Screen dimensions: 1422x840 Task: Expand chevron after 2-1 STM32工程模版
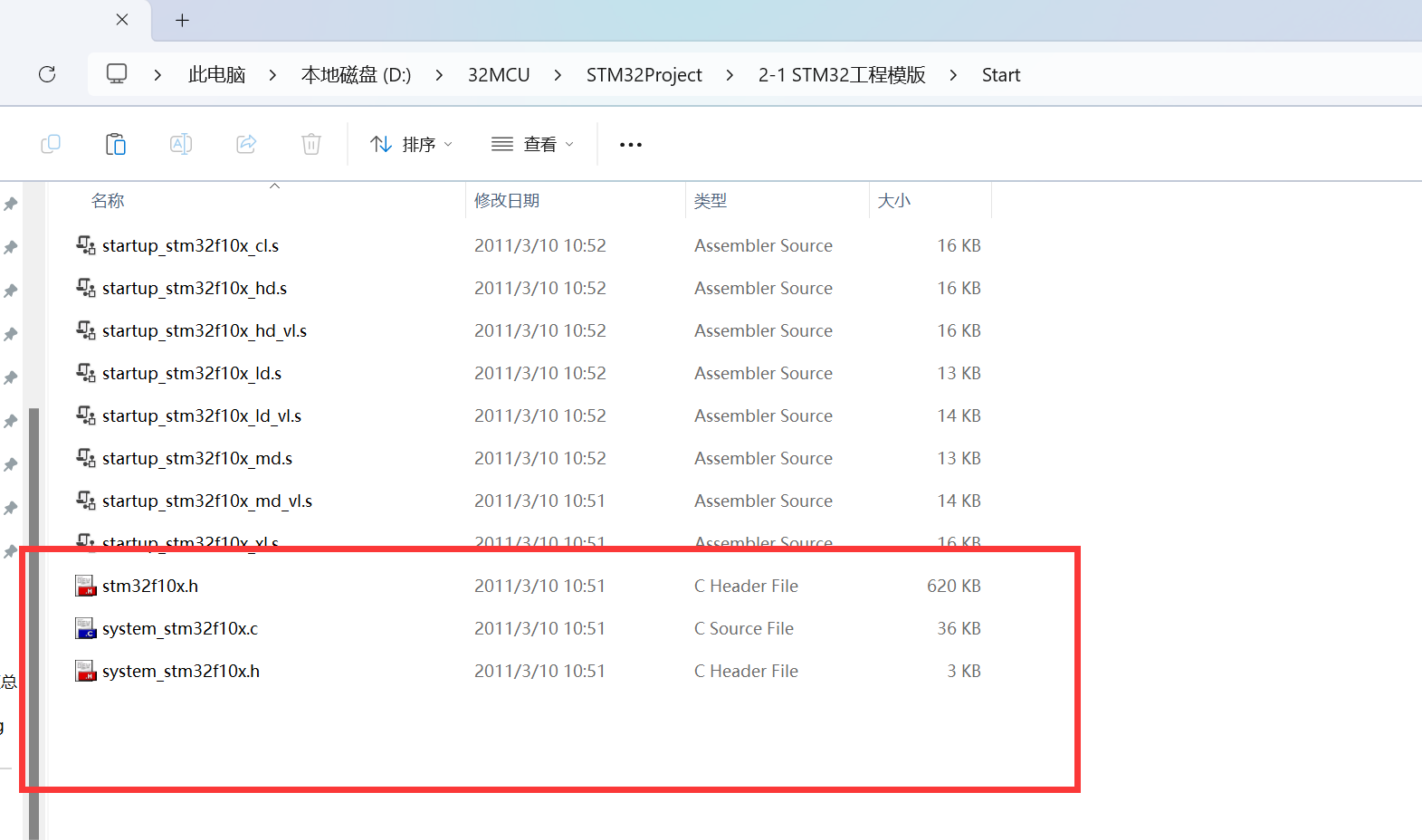[x=953, y=75]
